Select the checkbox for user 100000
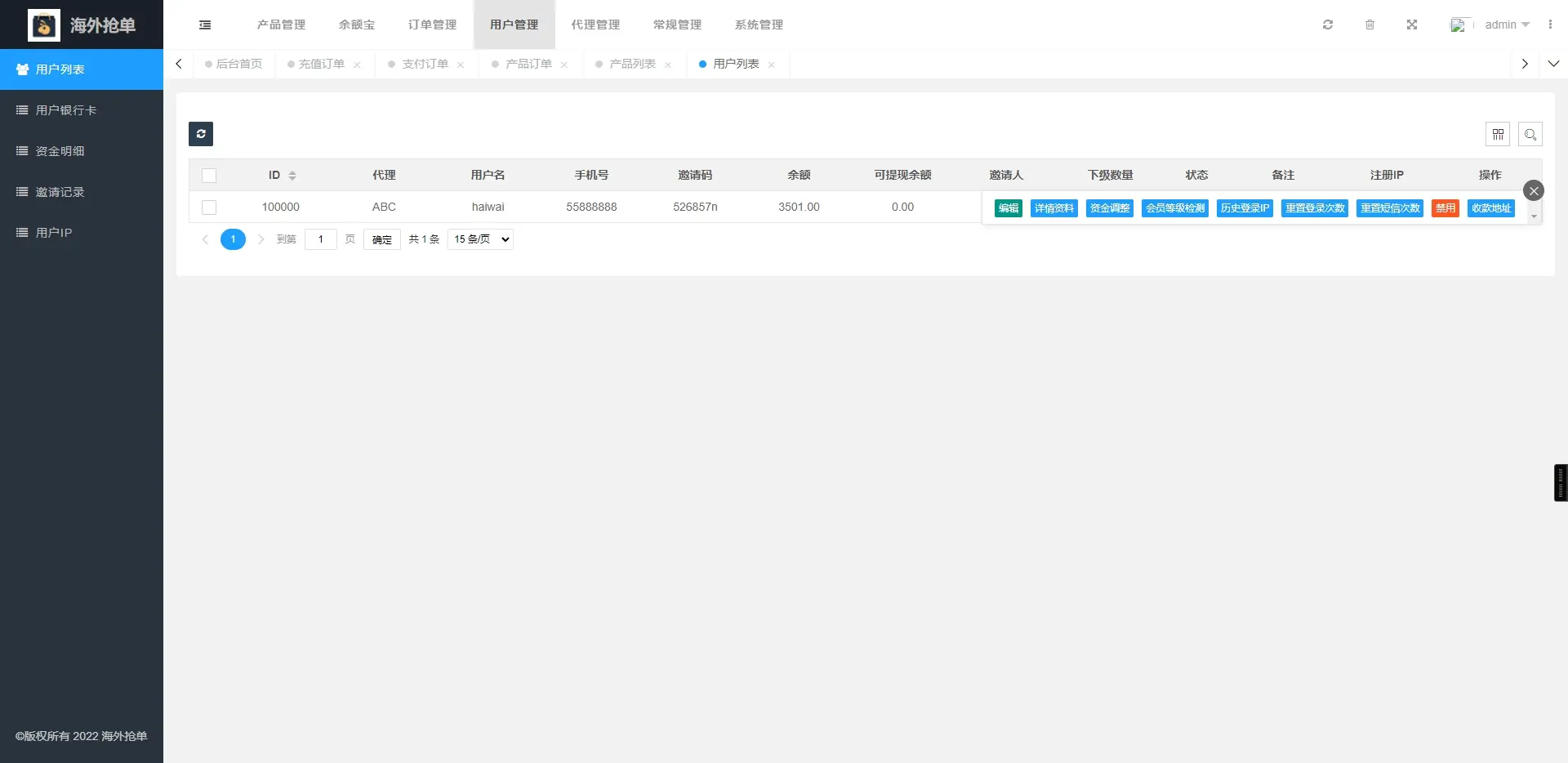1568x763 pixels. (209, 207)
